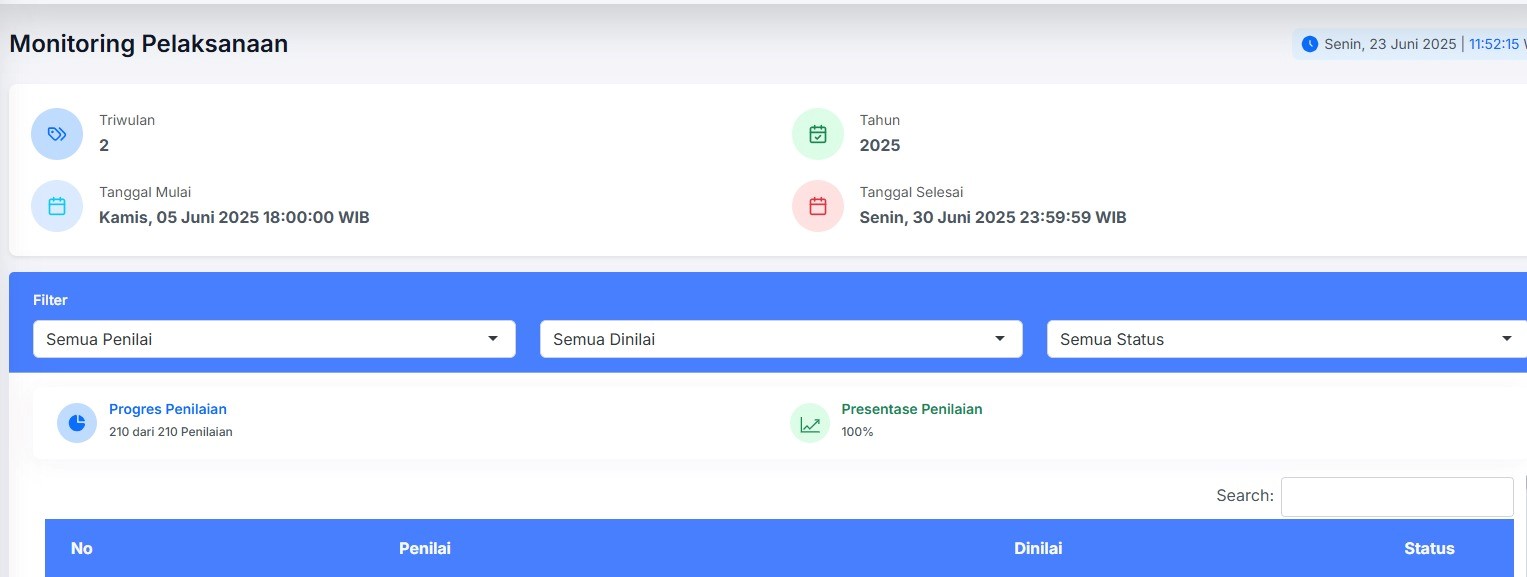Click the 210 dari 210 Penilaian text

click(171, 432)
